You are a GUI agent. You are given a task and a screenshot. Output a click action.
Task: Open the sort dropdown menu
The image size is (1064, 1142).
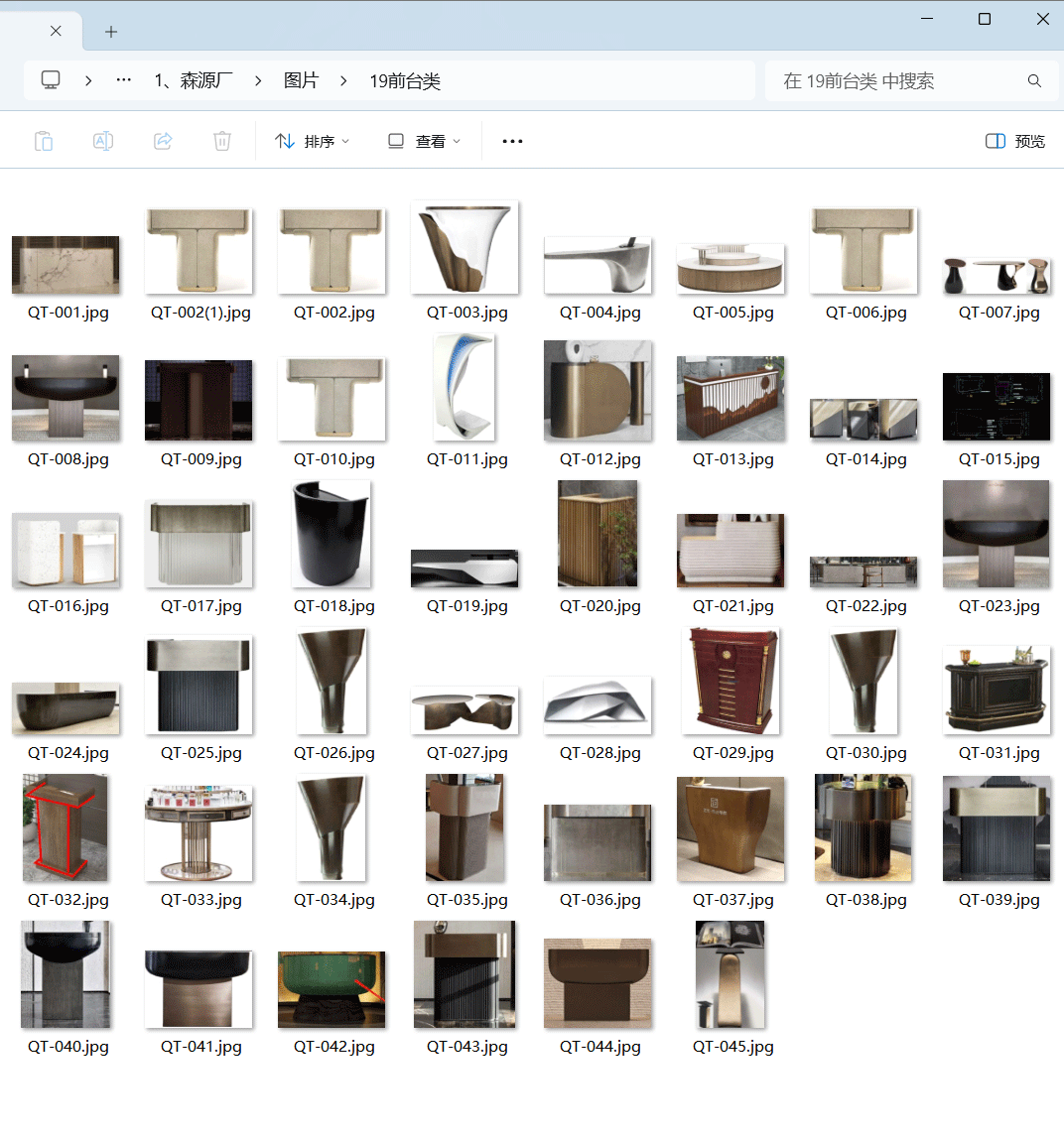click(312, 141)
